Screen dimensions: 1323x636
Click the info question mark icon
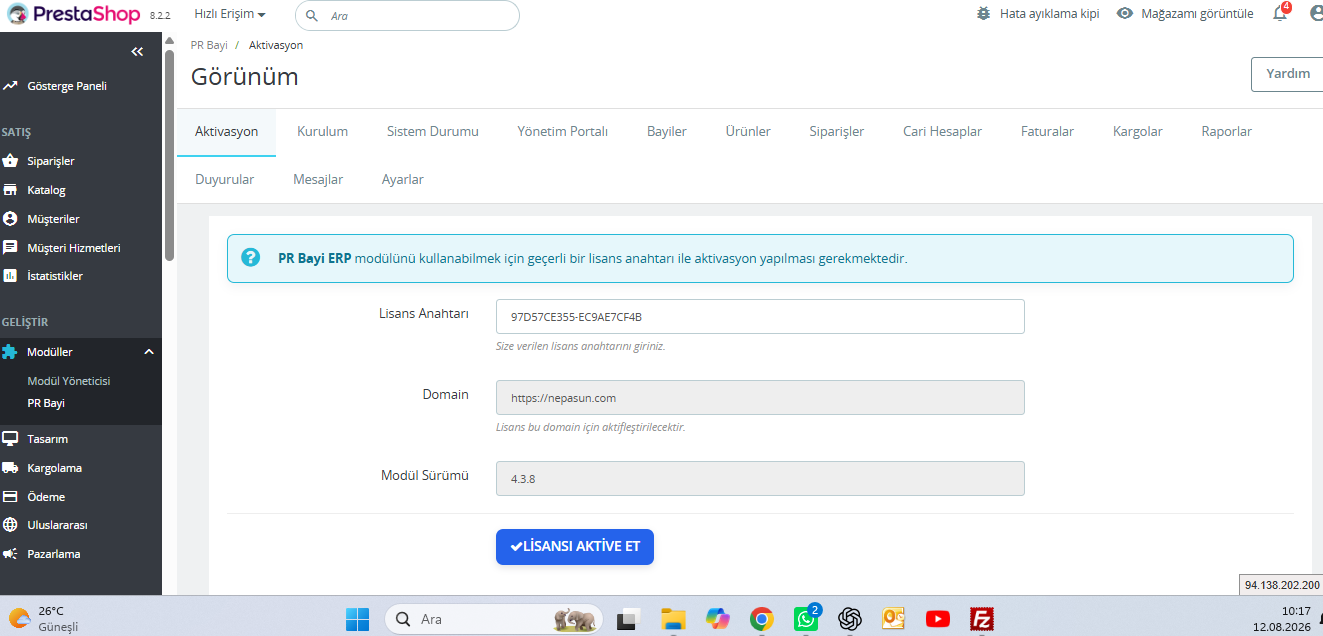coord(250,258)
